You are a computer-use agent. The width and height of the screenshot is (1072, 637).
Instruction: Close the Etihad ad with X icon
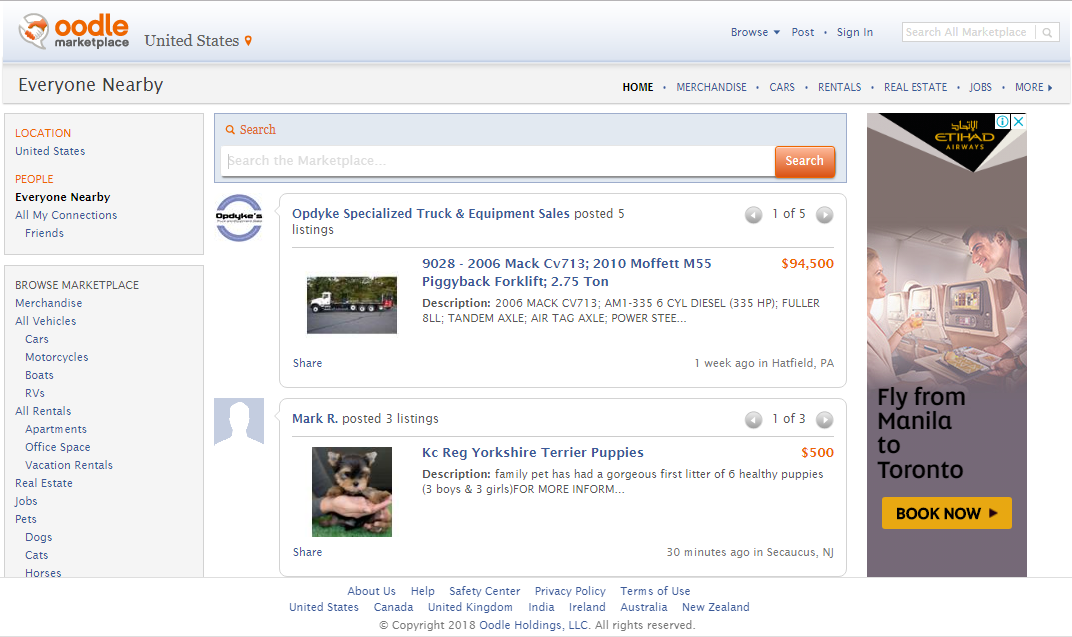1019,122
